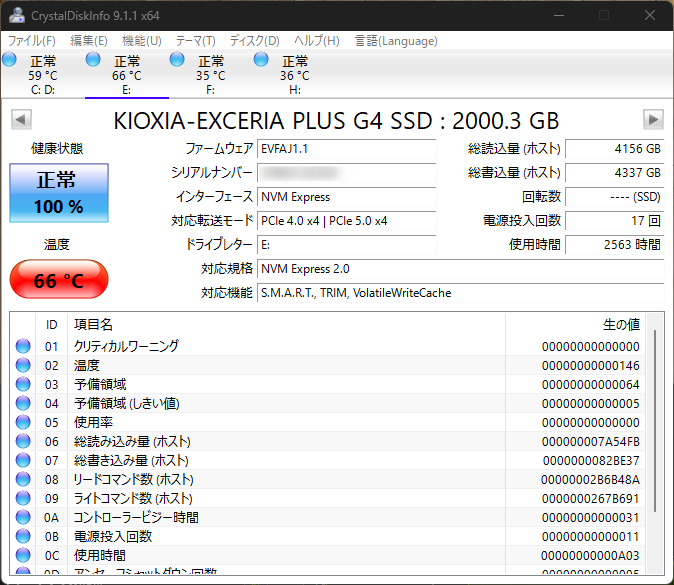Viewport: 674px width, 585px height.
Task: Click status orb for E: drive
Action: pyautogui.click(x=93, y=59)
